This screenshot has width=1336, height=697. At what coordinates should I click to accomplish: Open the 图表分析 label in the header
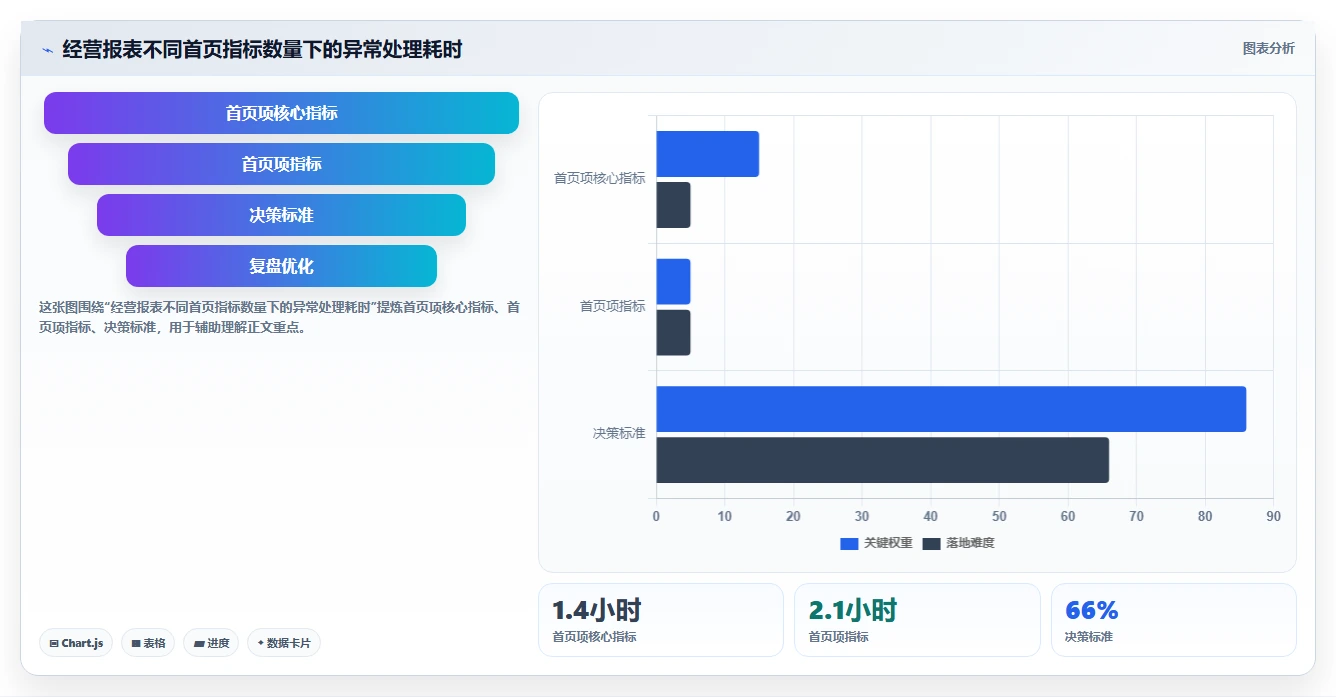(x=1268, y=49)
